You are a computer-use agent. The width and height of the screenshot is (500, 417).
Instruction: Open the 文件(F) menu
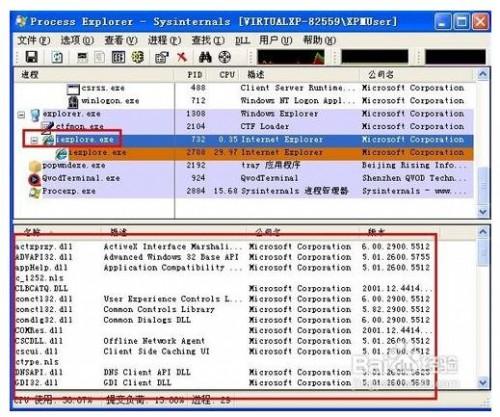33,40
